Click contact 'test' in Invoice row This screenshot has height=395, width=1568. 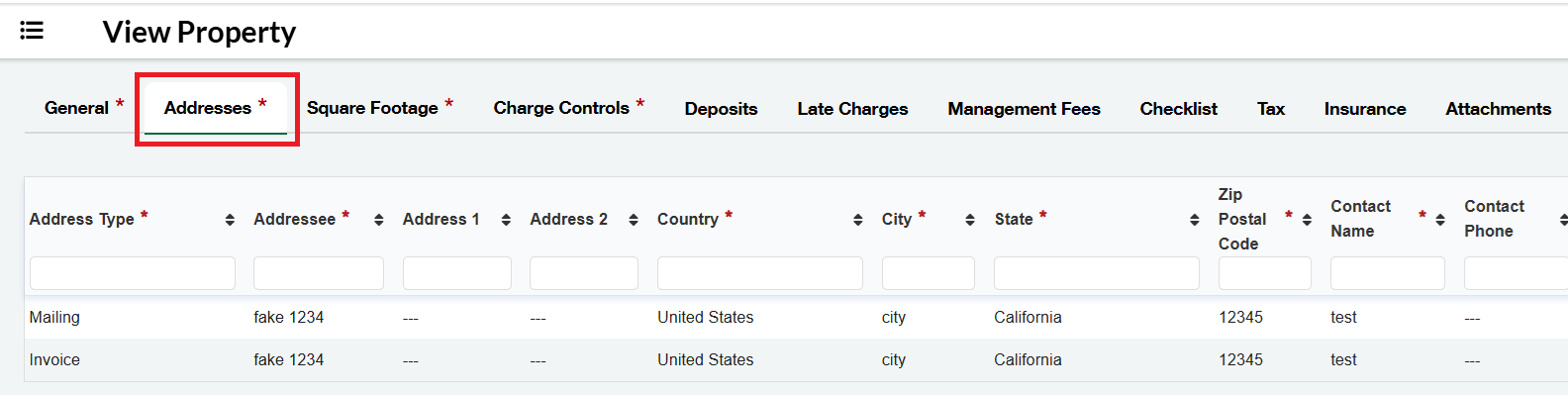pyautogui.click(x=1343, y=359)
